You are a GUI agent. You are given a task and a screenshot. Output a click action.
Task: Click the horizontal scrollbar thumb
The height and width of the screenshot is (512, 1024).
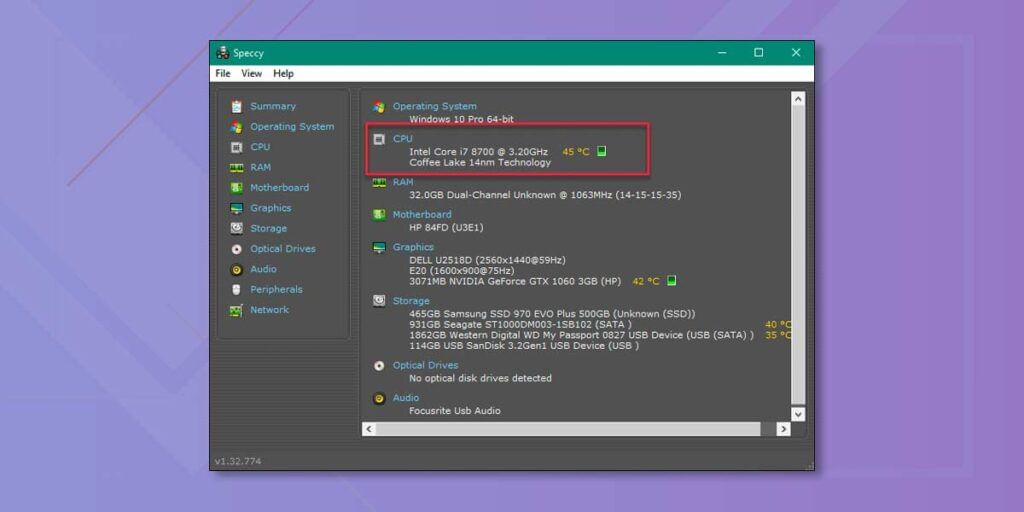pos(568,429)
